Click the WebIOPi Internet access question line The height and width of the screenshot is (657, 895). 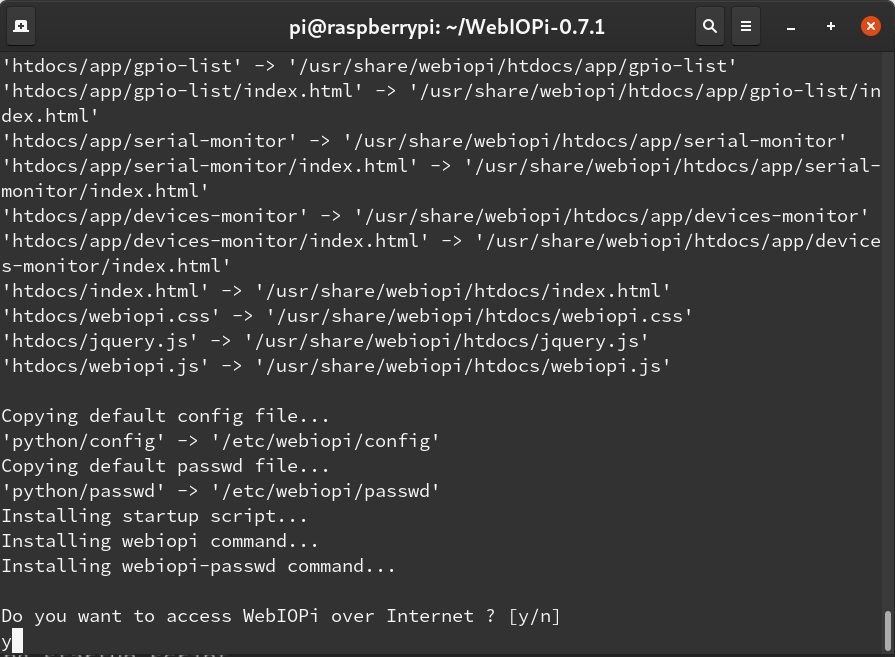[280, 615]
